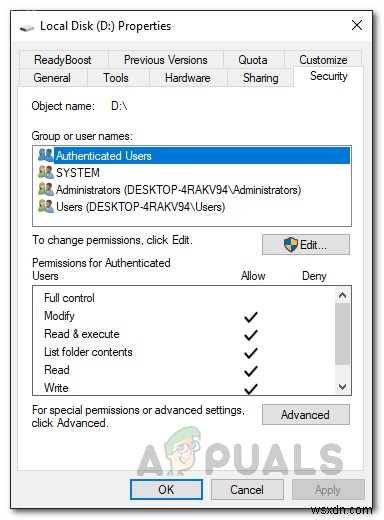Confirm with the OK button
Image resolution: width=384 pixels, height=520 pixels.
pyautogui.click(x=166, y=489)
